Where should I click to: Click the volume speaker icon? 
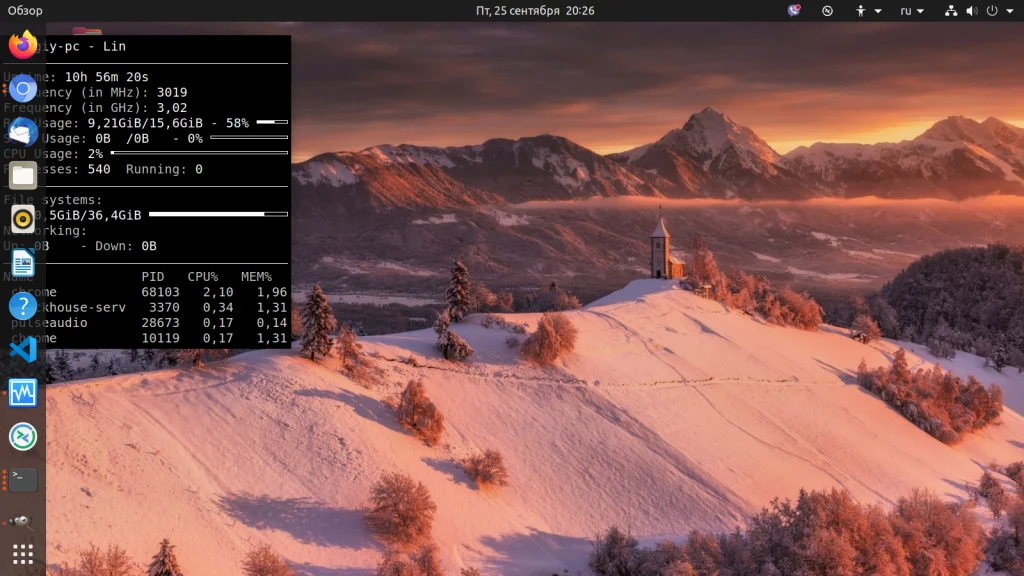[972, 11]
